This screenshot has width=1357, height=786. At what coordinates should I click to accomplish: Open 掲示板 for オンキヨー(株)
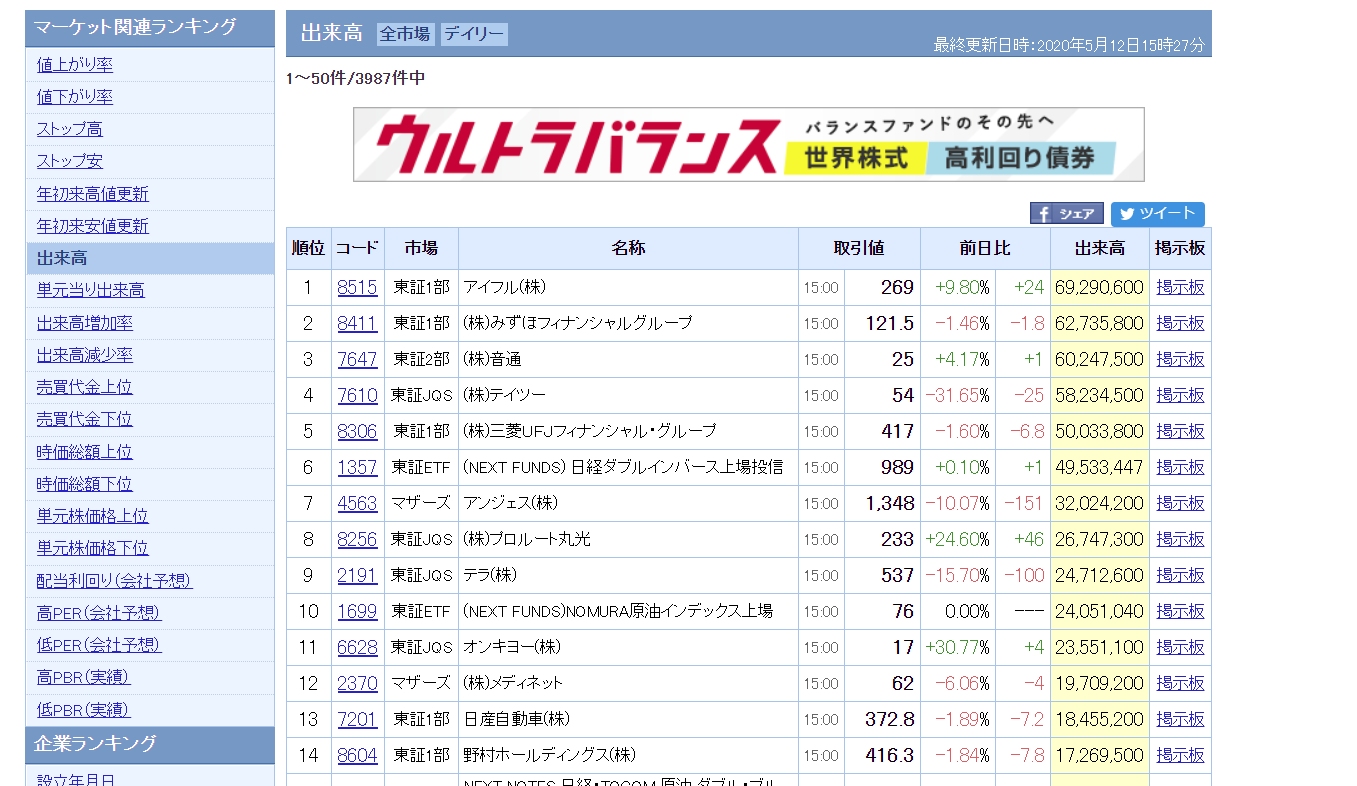(1180, 647)
